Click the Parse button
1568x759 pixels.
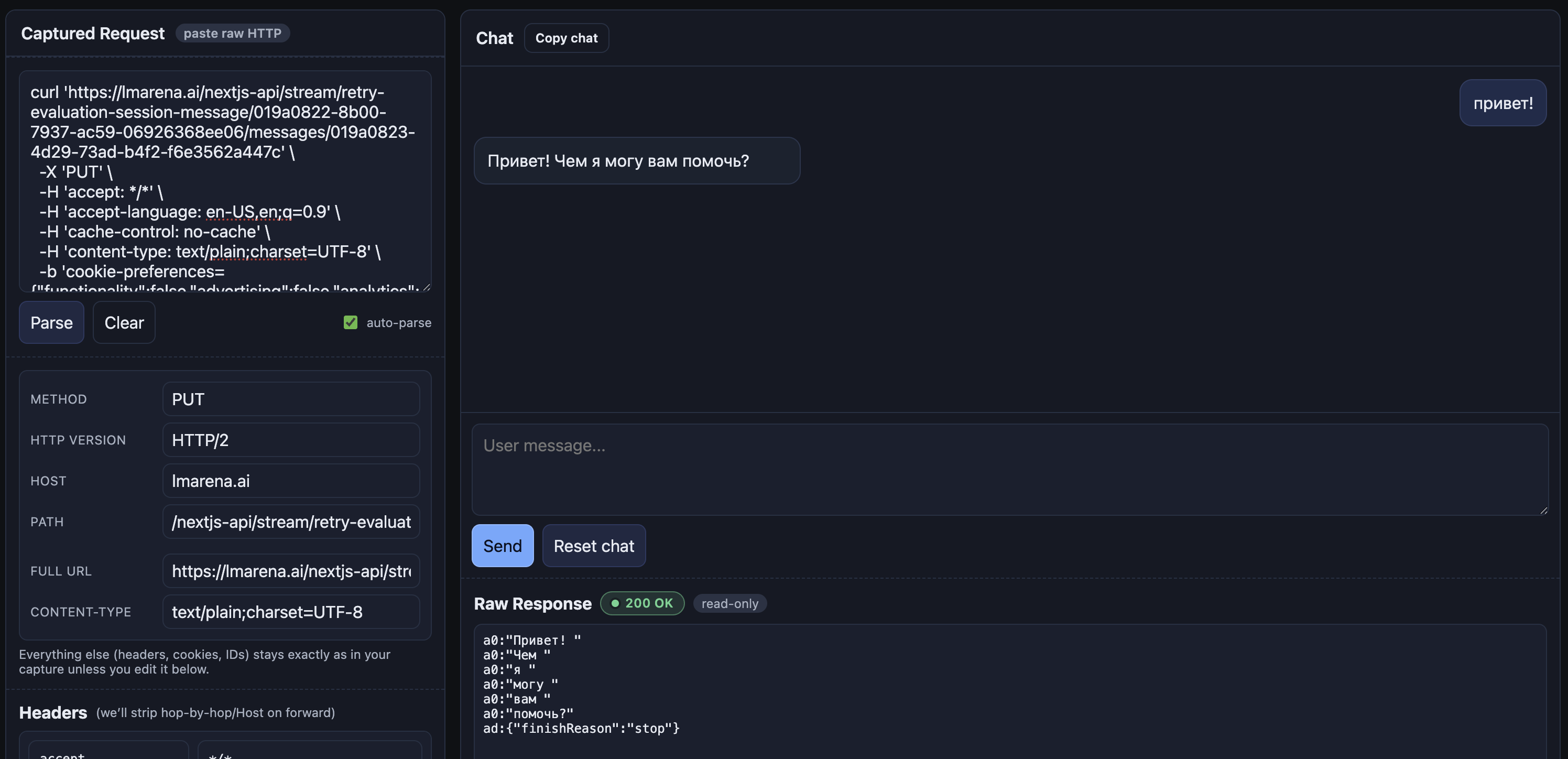click(x=51, y=322)
